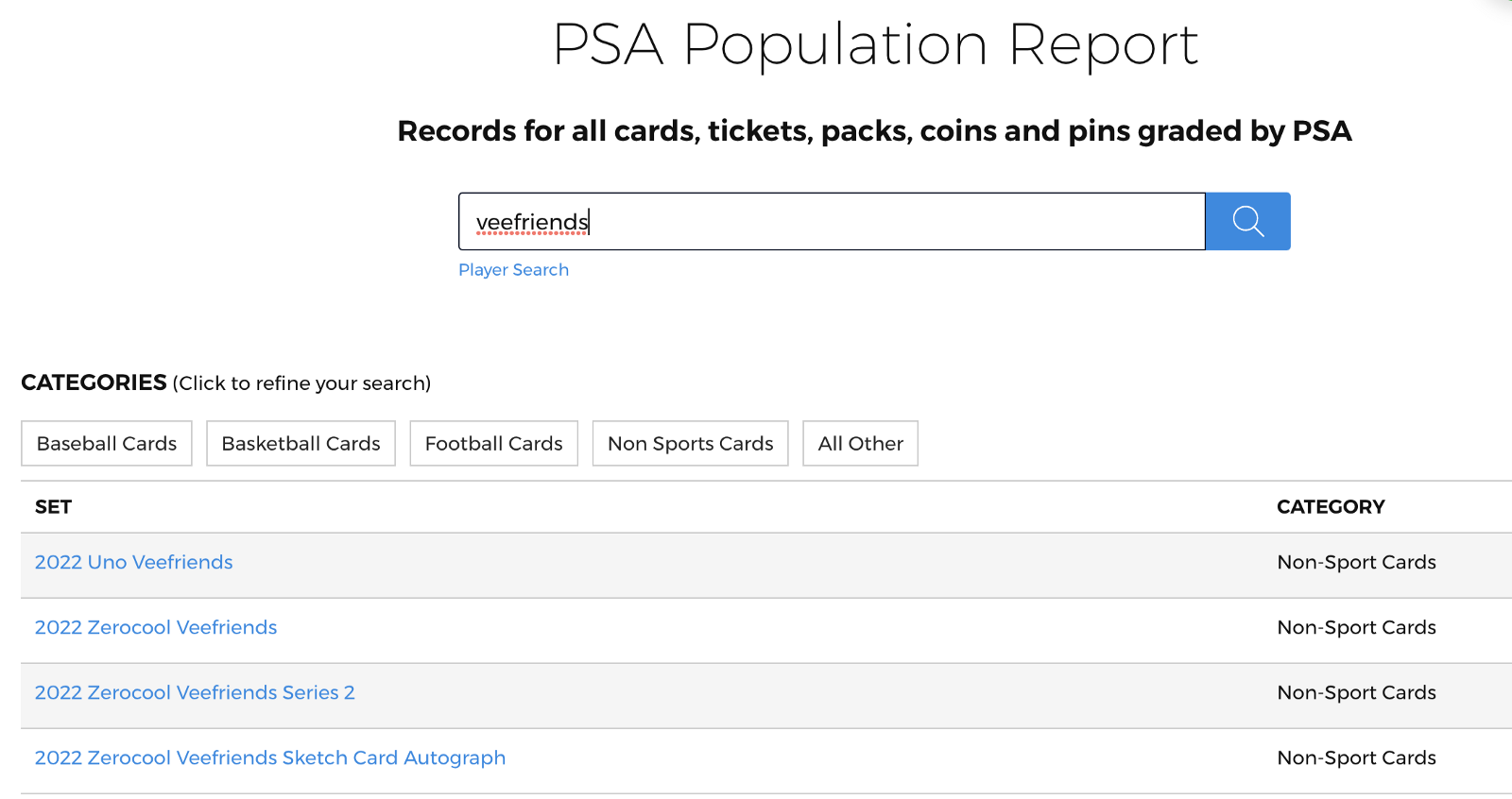Filter by Basketball Cards category
Viewport: 1512px width, 799px height.
(301, 443)
